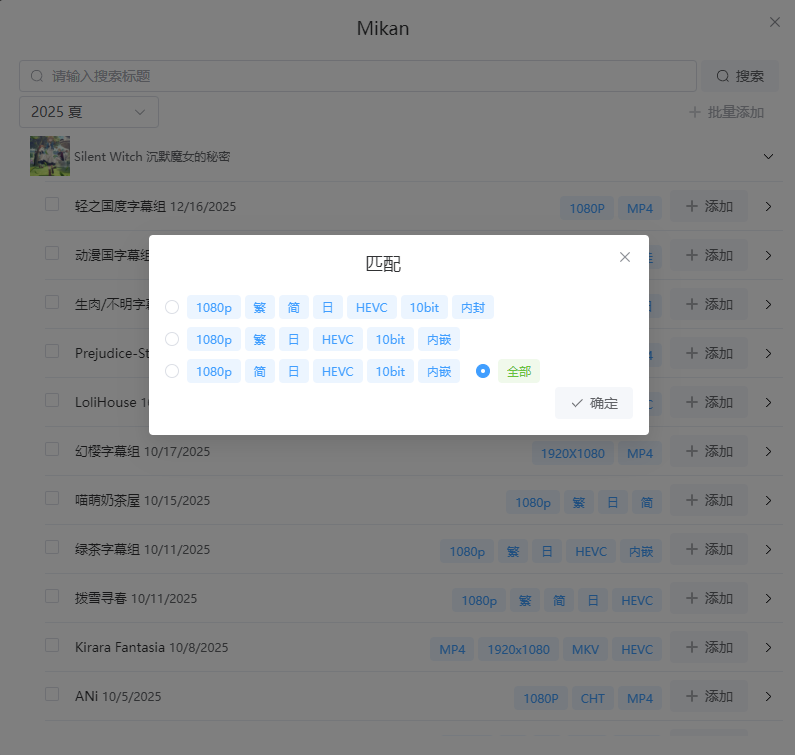
Task: Expand the 喵萌奶茶屋 row arrow
Action: coord(768,500)
